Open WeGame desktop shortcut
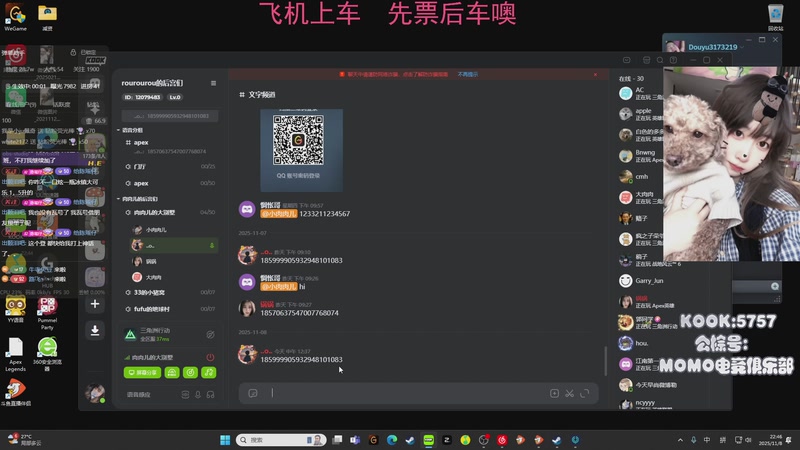The width and height of the screenshot is (800, 450). [x=15, y=18]
